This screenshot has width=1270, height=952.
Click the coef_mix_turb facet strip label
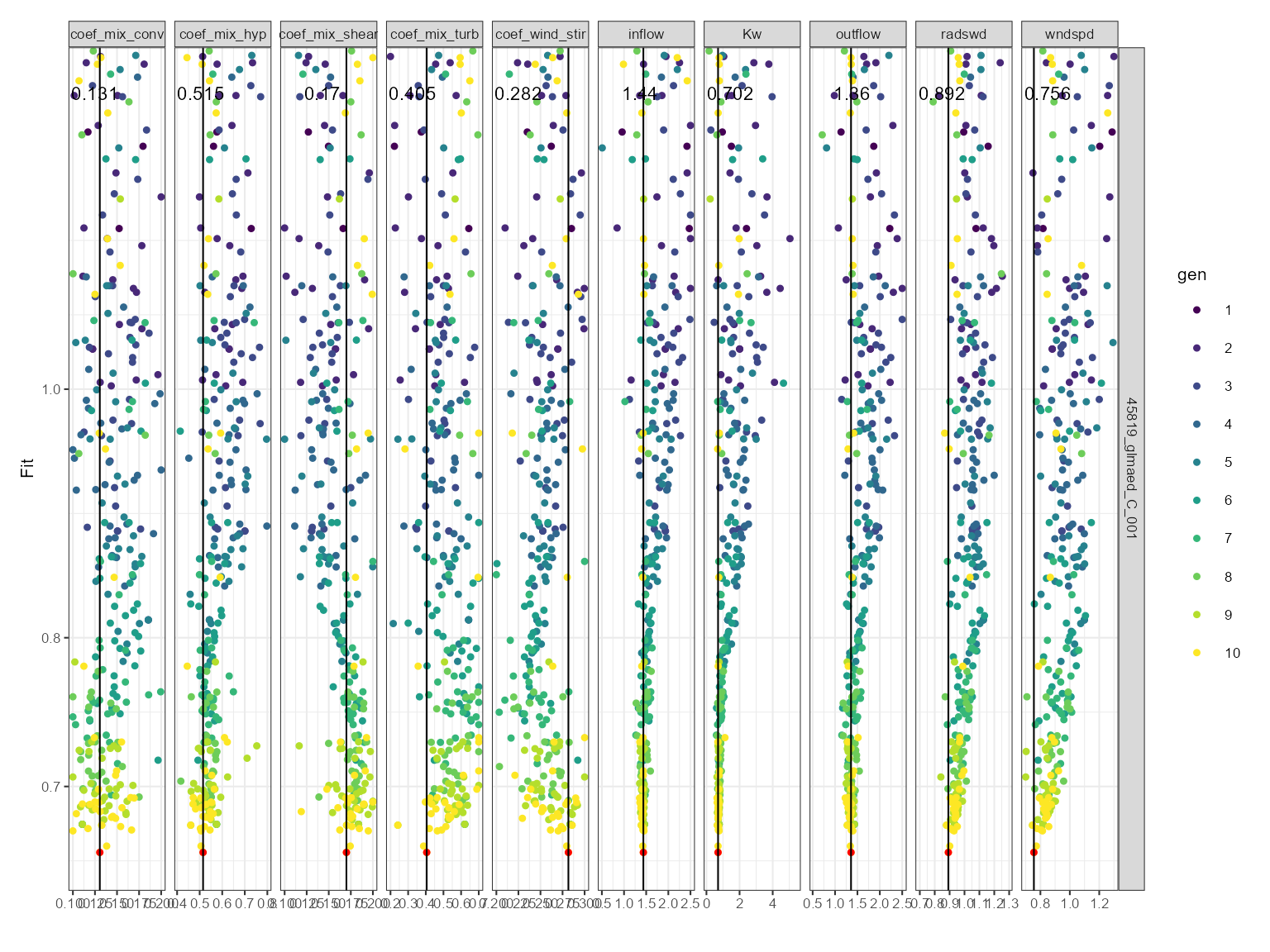(x=434, y=34)
